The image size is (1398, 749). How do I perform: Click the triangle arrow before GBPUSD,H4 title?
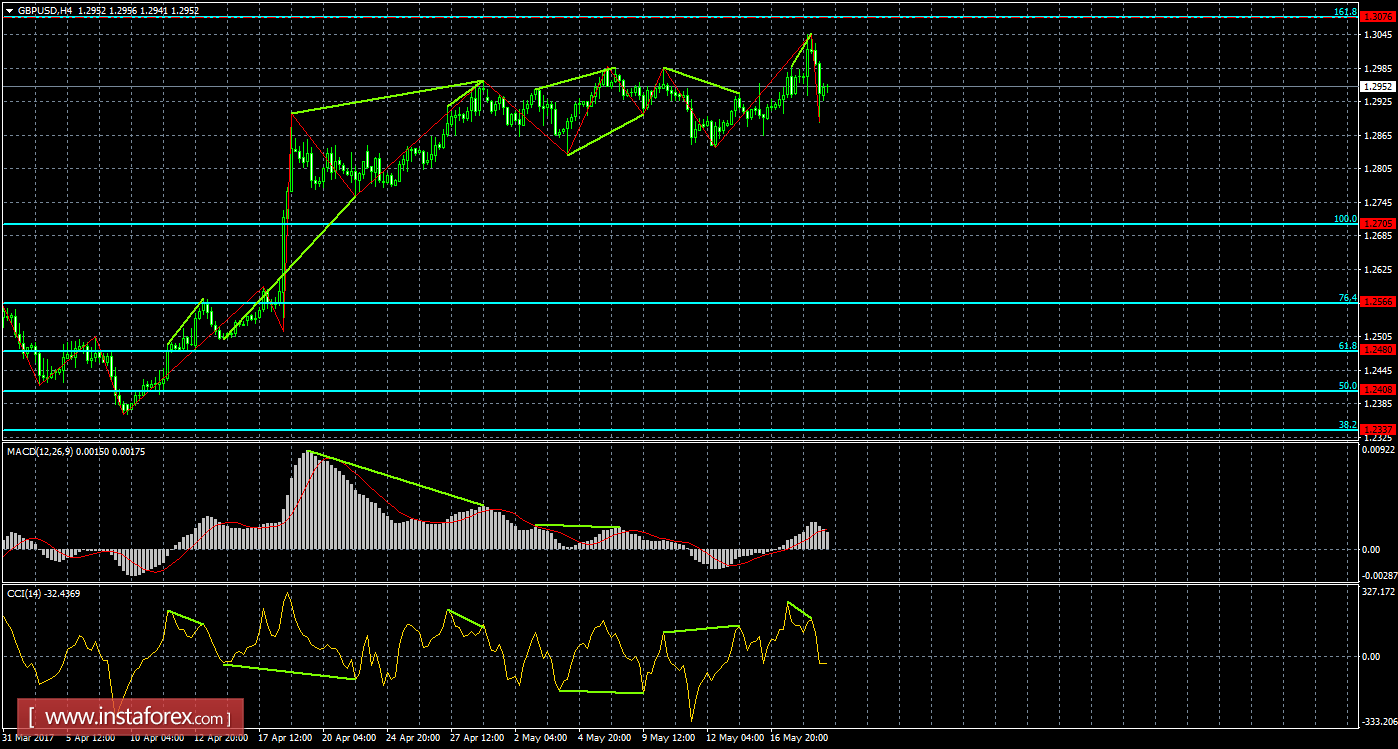[x=8, y=10]
